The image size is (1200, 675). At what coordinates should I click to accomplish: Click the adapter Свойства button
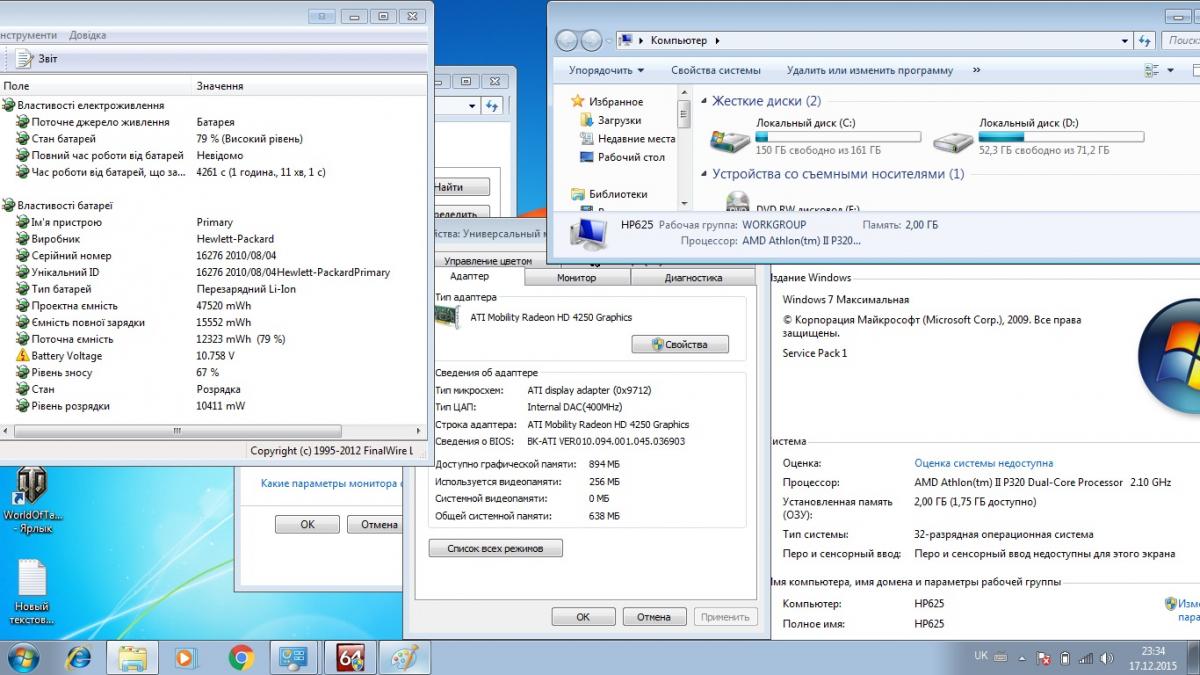(x=680, y=344)
